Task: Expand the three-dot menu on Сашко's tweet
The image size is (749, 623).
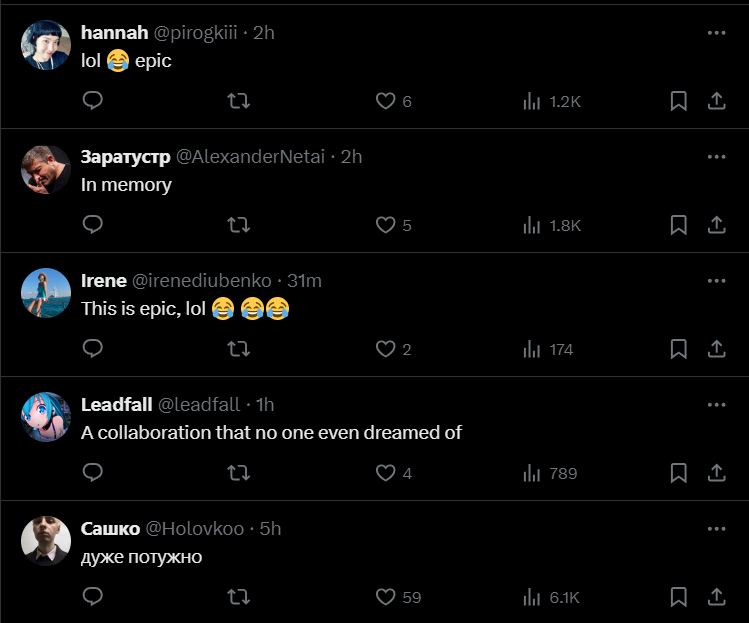Action: [716, 528]
